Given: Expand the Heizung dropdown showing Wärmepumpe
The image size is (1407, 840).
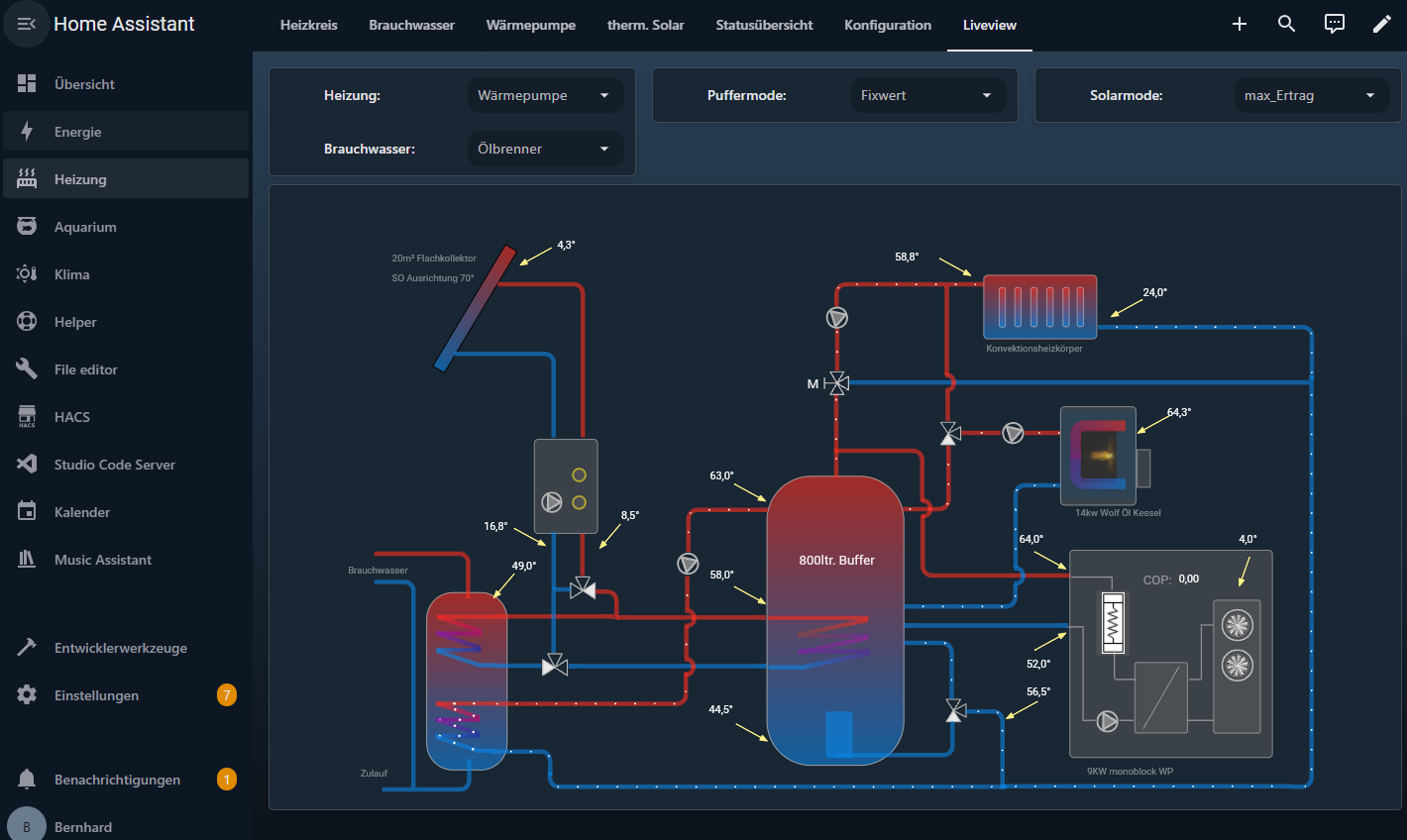Looking at the screenshot, I should tap(544, 96).
